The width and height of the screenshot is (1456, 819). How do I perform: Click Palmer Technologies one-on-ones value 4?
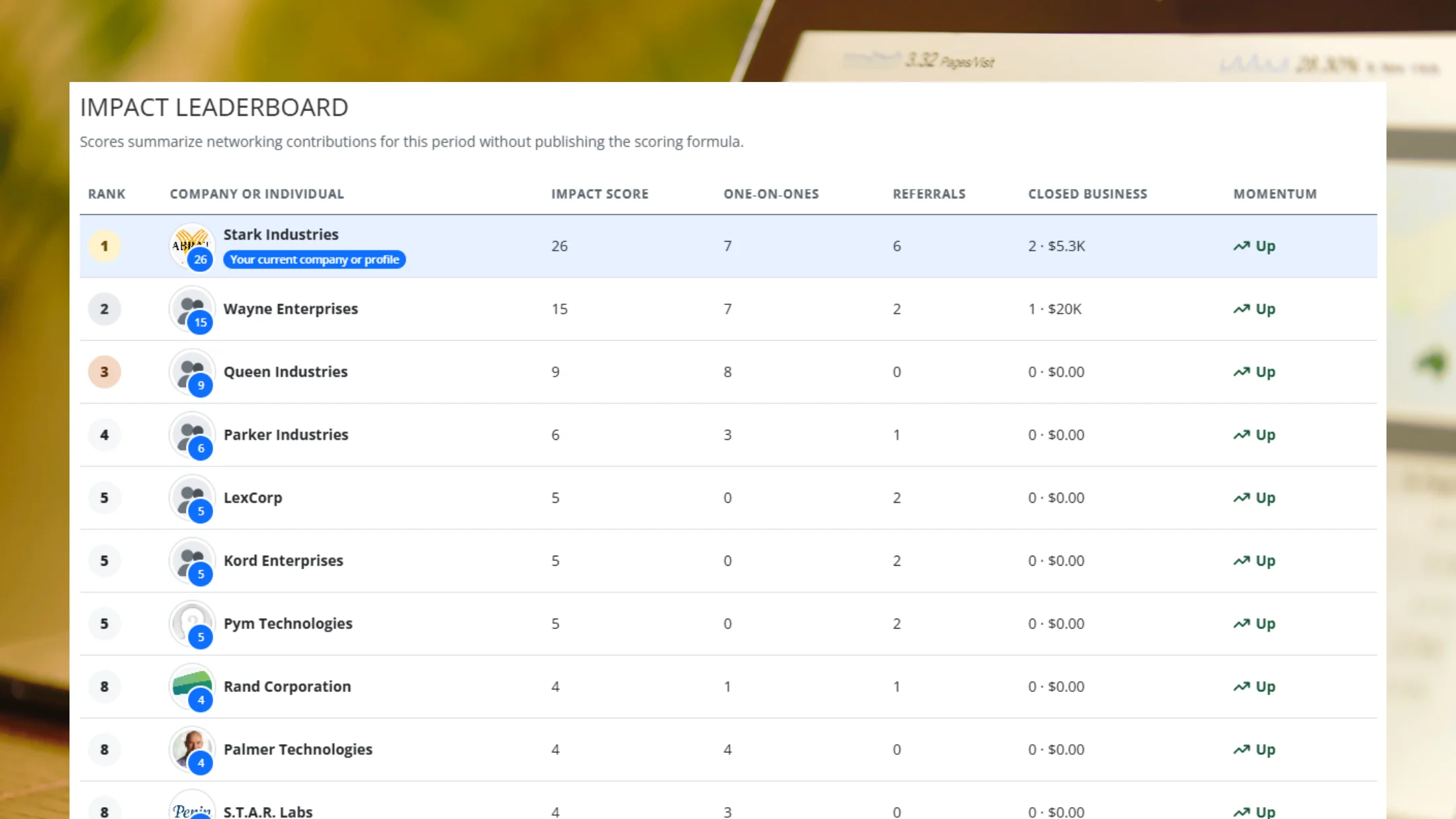pos(727,749)
